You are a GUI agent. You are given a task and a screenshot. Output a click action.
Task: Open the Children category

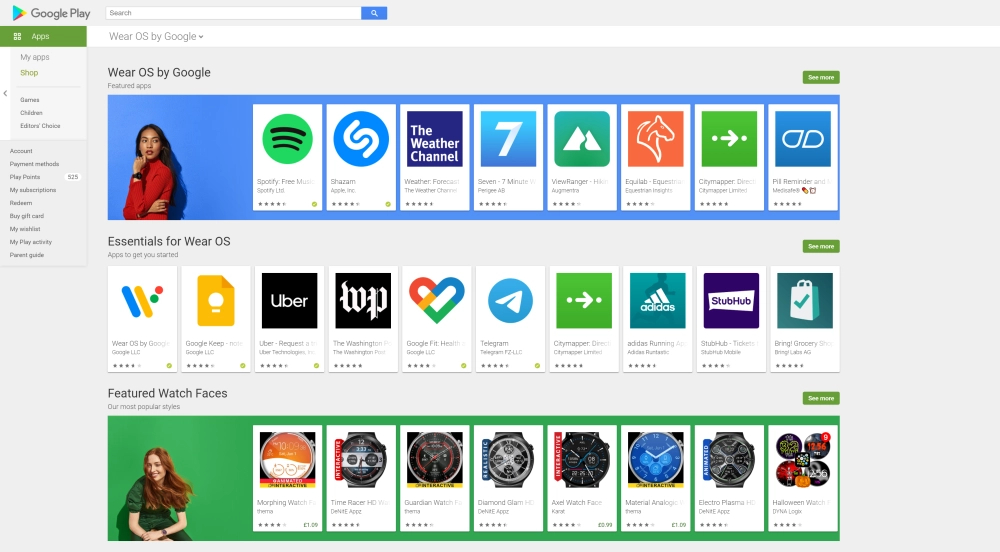pos(31,113)
